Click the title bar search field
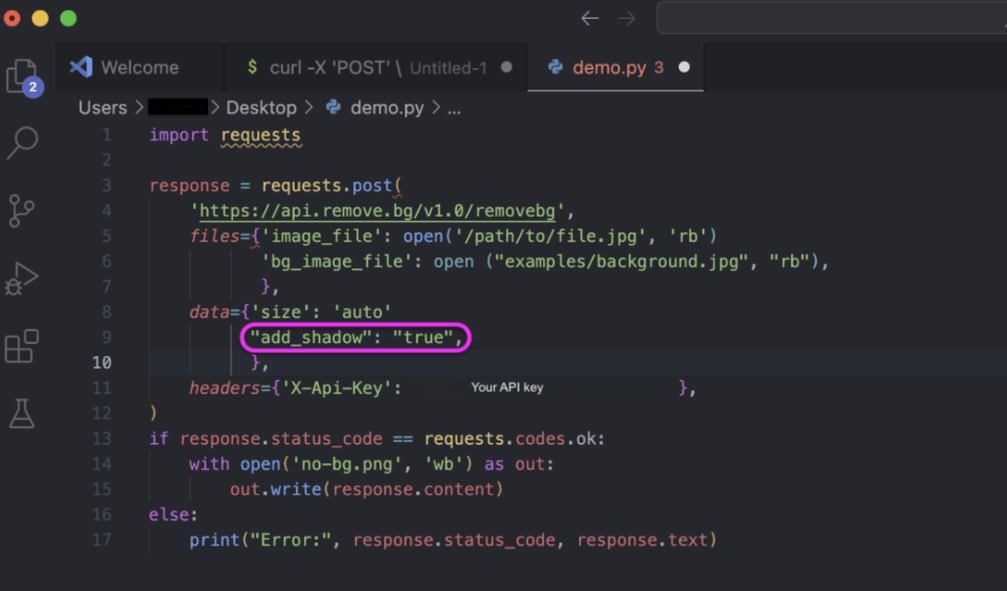Screen dimensions: 1007x591 click(x=830, y=19)
